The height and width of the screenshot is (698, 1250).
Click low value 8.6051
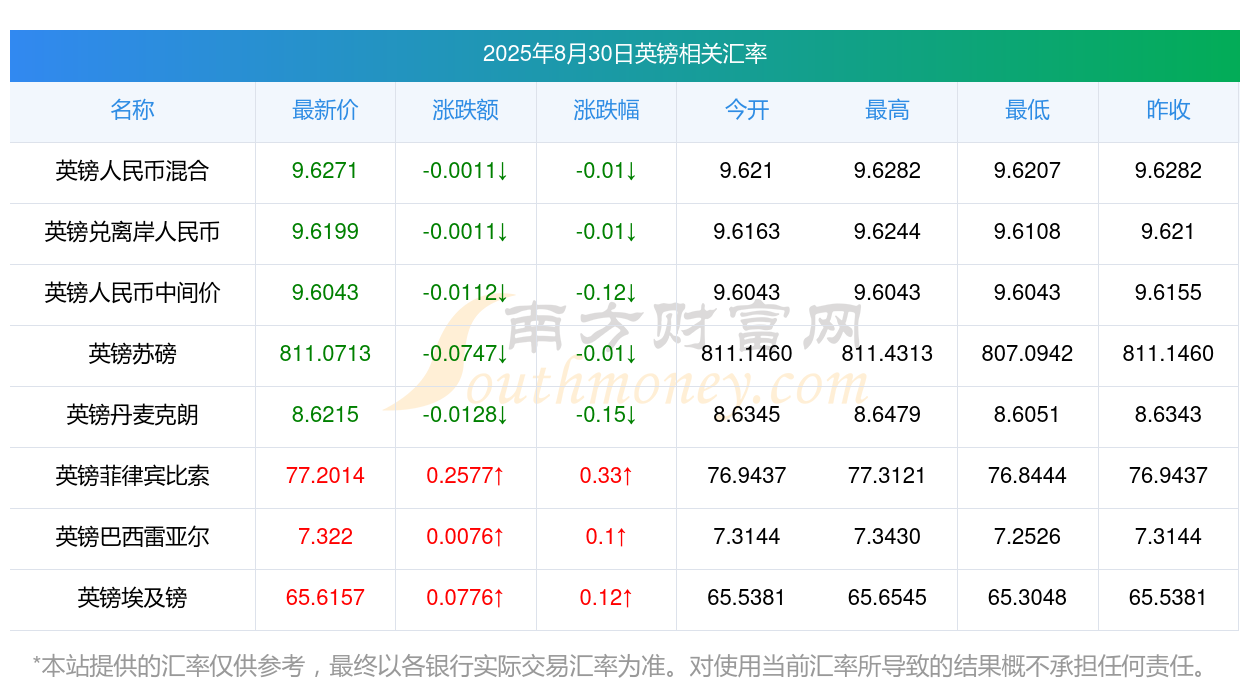1028,415
